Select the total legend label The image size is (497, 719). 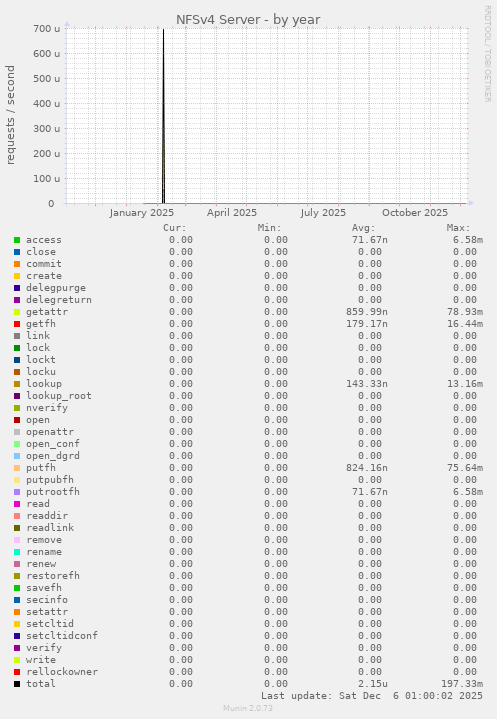pyautogui.click(x=41, y=684)
